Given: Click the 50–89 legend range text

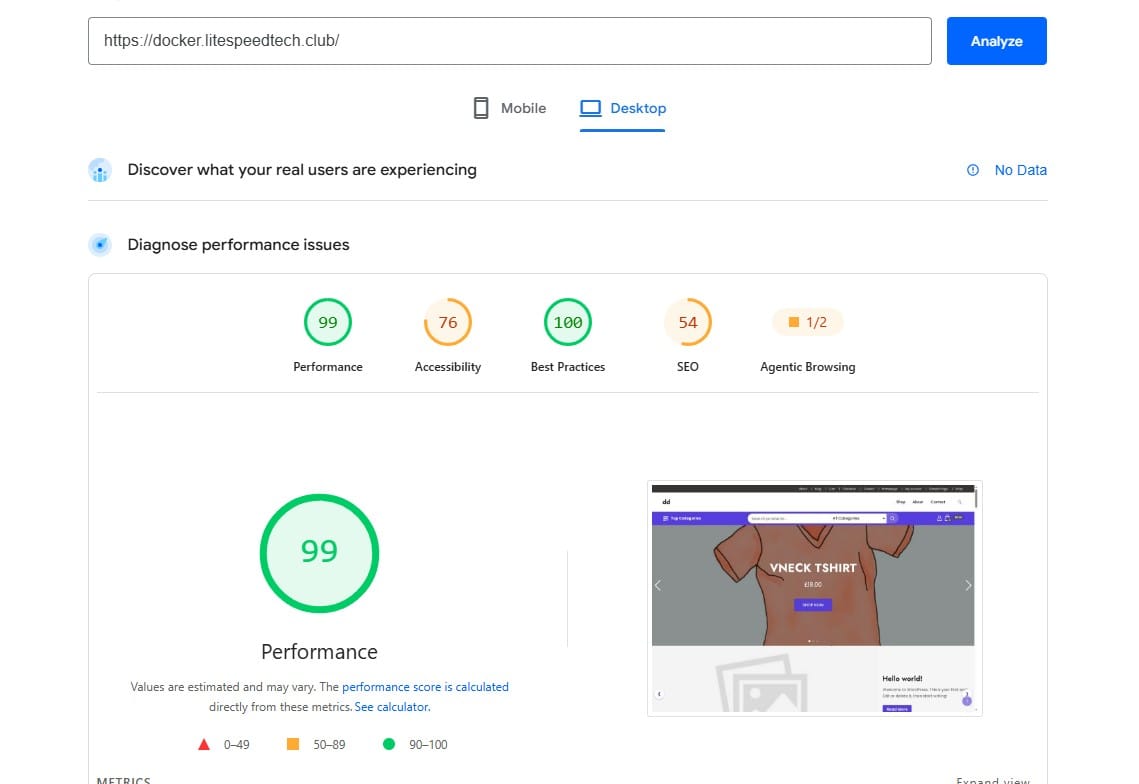Looking at the screenshot, I should [329, 745].
